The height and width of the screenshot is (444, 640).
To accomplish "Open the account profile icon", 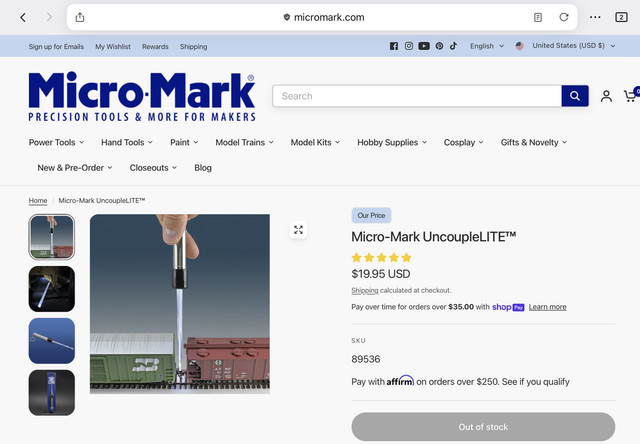I will [x=606, y=96].
